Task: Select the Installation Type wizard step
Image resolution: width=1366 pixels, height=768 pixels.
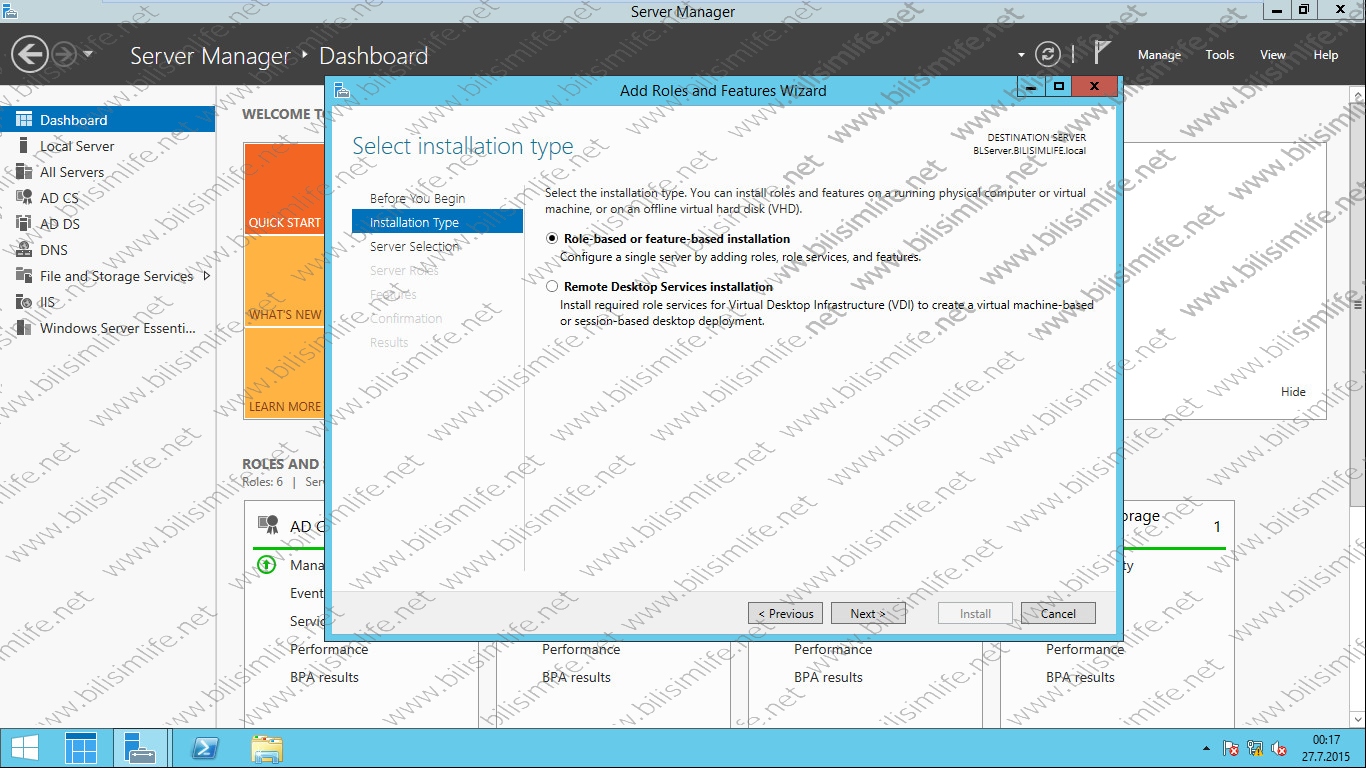Action: point(437,222)
